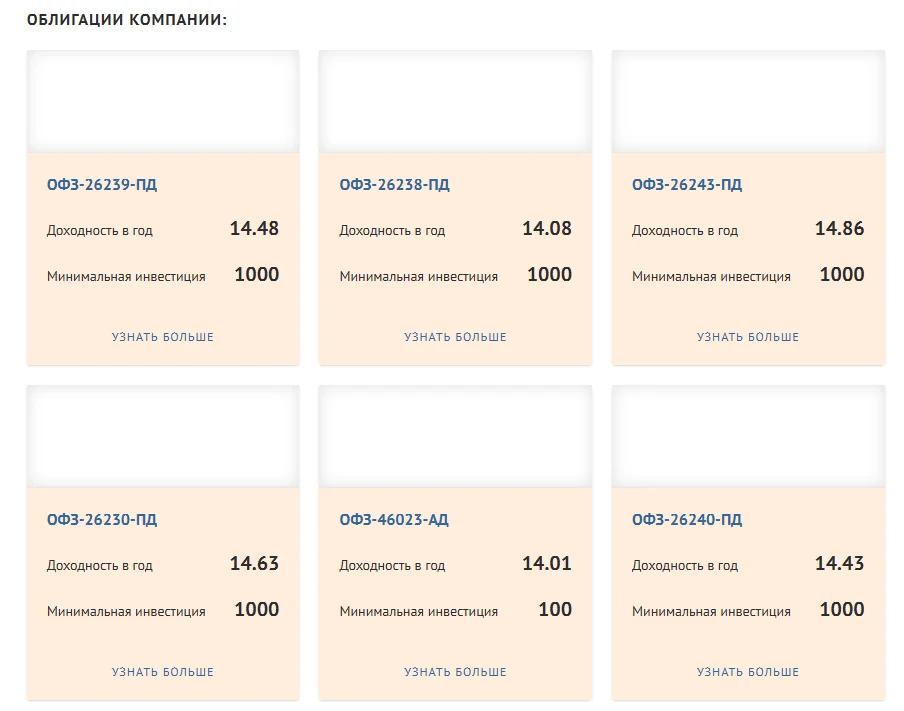Click the minimum investment value 100

click(x=555, y=610)
